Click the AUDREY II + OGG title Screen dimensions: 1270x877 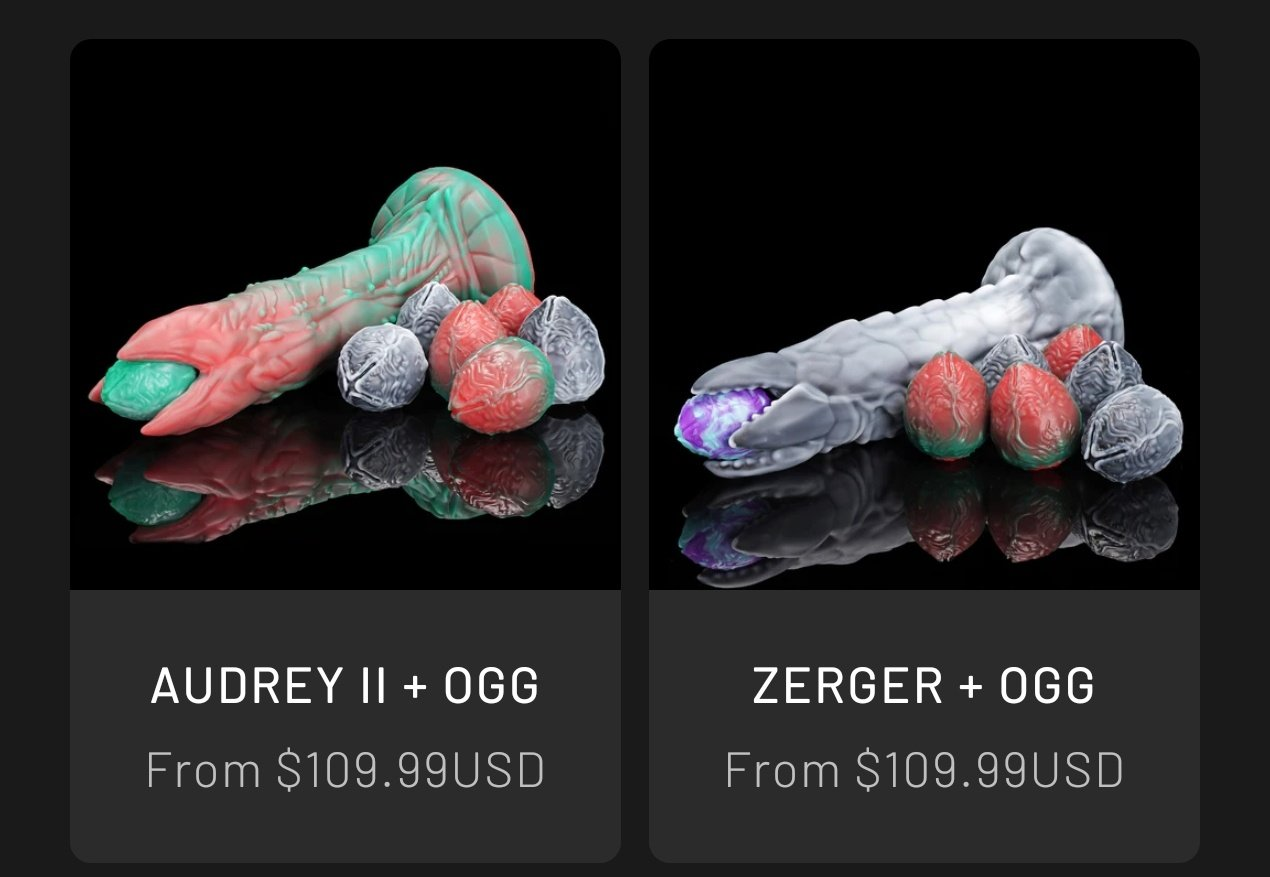pyautogui.click(x=345, y=686)
